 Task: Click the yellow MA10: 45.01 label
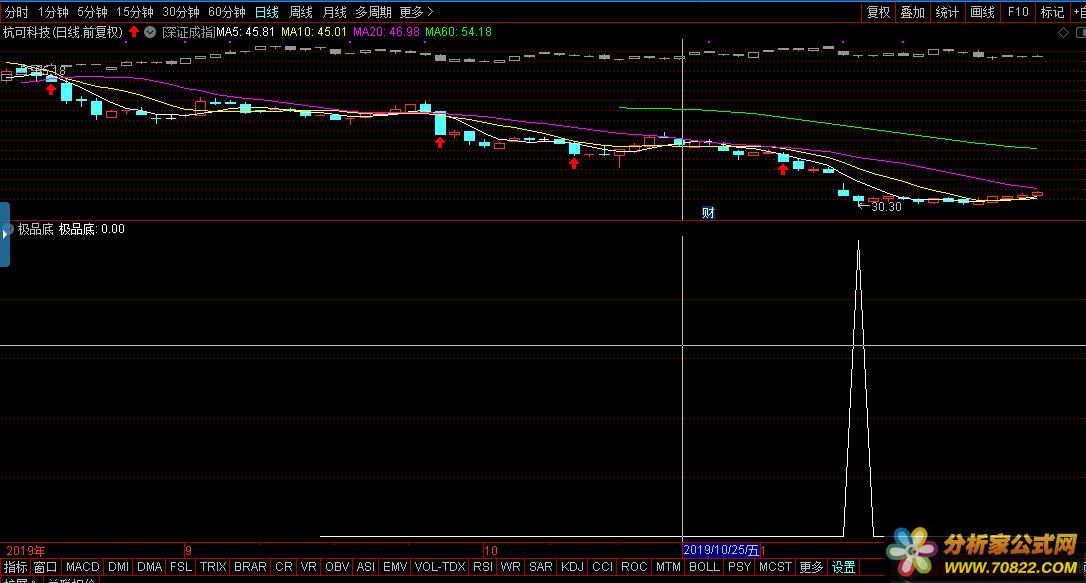tap(314, 32)
